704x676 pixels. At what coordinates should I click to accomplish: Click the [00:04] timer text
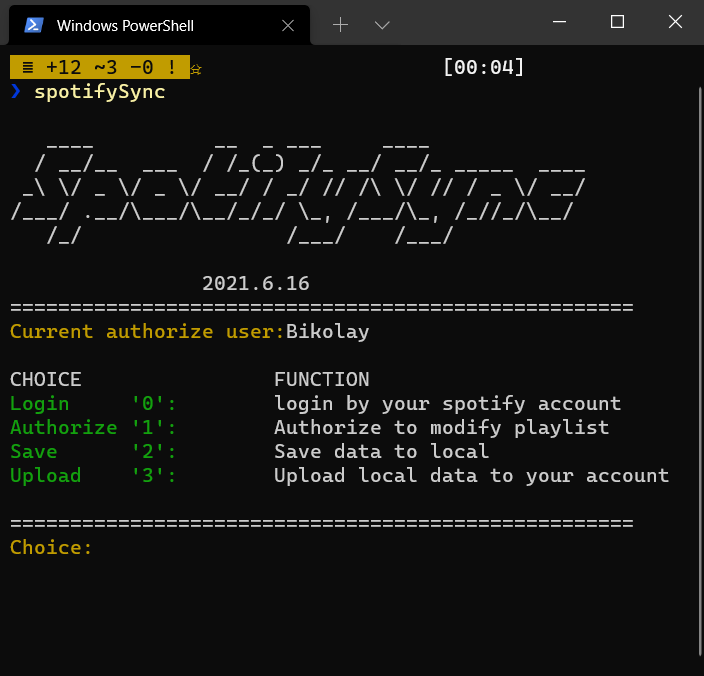point(484,67)
